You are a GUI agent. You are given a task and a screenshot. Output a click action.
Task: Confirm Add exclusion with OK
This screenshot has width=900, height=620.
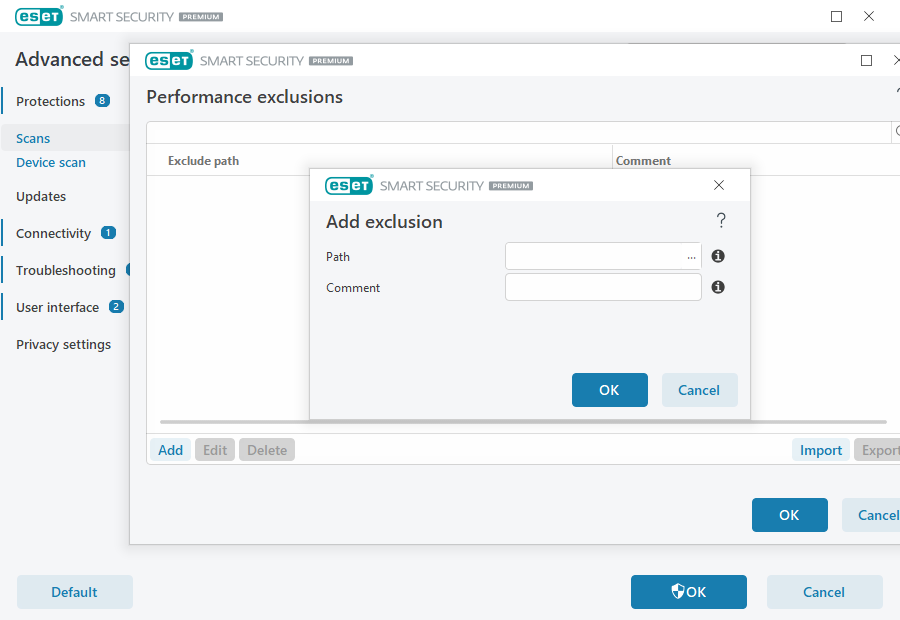610,390
